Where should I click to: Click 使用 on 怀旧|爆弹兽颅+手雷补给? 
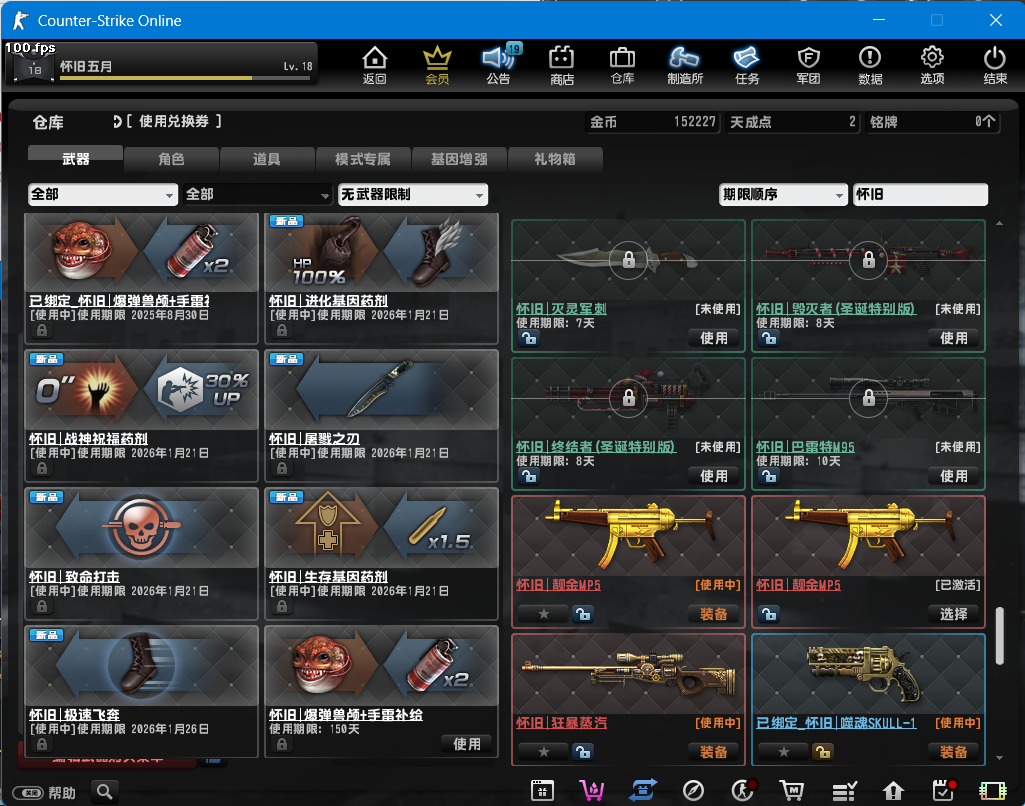(x=467, y=744)
